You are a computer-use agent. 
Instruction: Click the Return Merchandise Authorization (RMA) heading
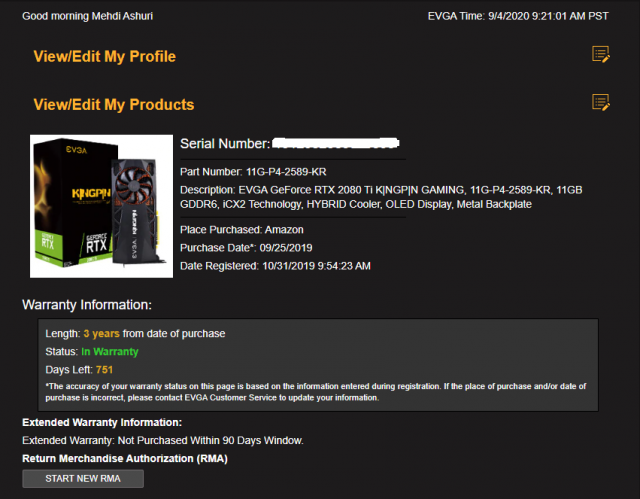pos(125,459)
